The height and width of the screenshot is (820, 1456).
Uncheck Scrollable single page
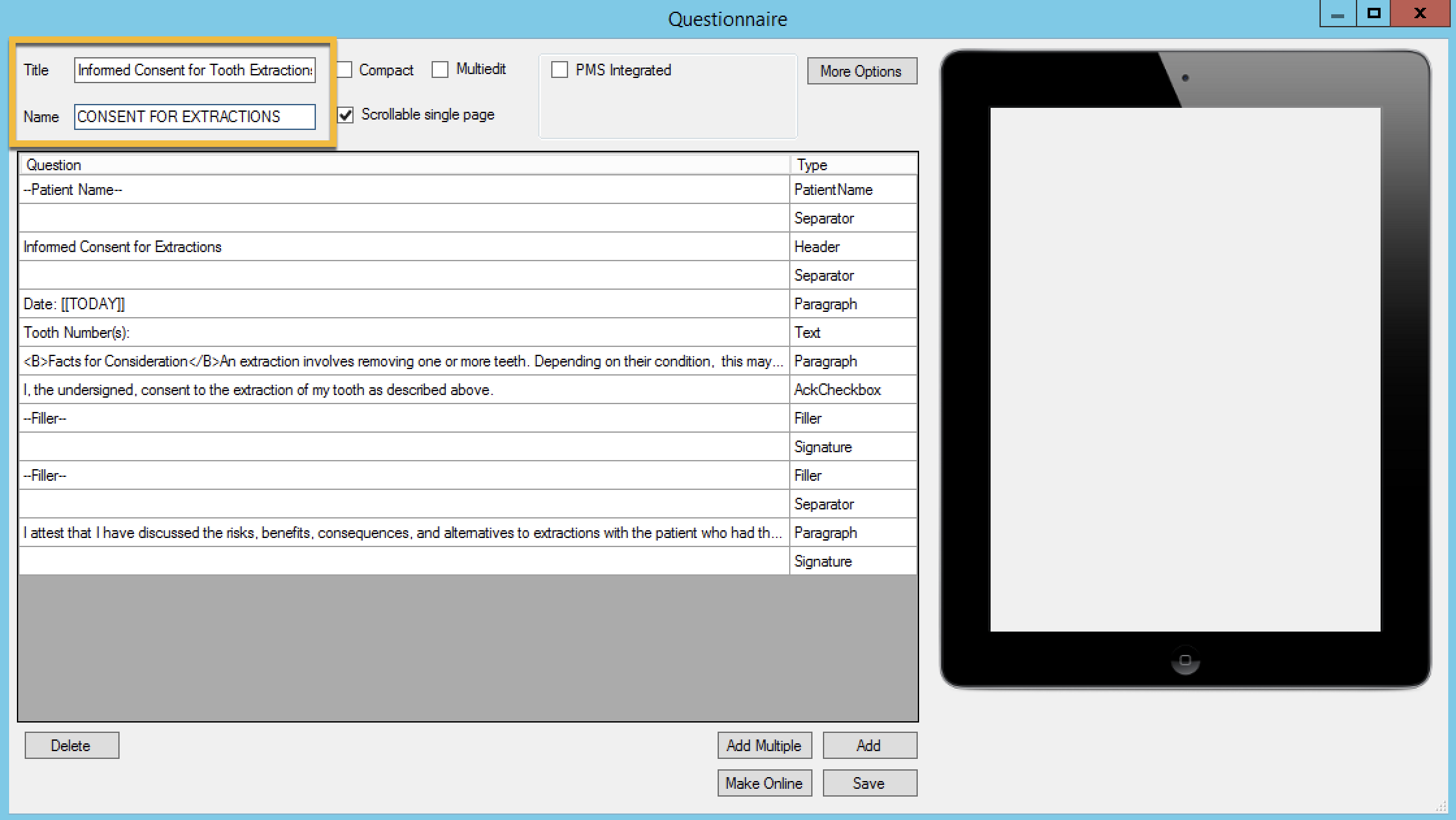(346, 115)
